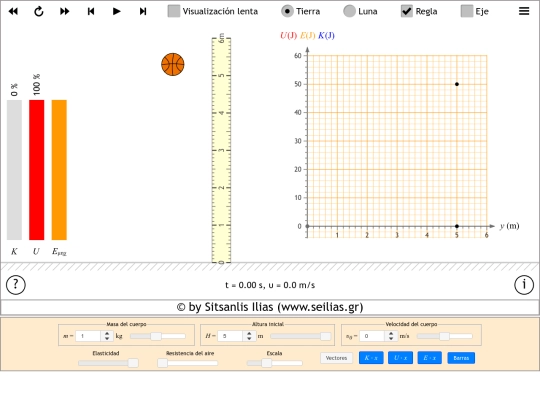Click the Sitsanlis Ilias copyright text
Image resolution: width=540 pixels, height=405 pixels.
(x=270, y=307)
